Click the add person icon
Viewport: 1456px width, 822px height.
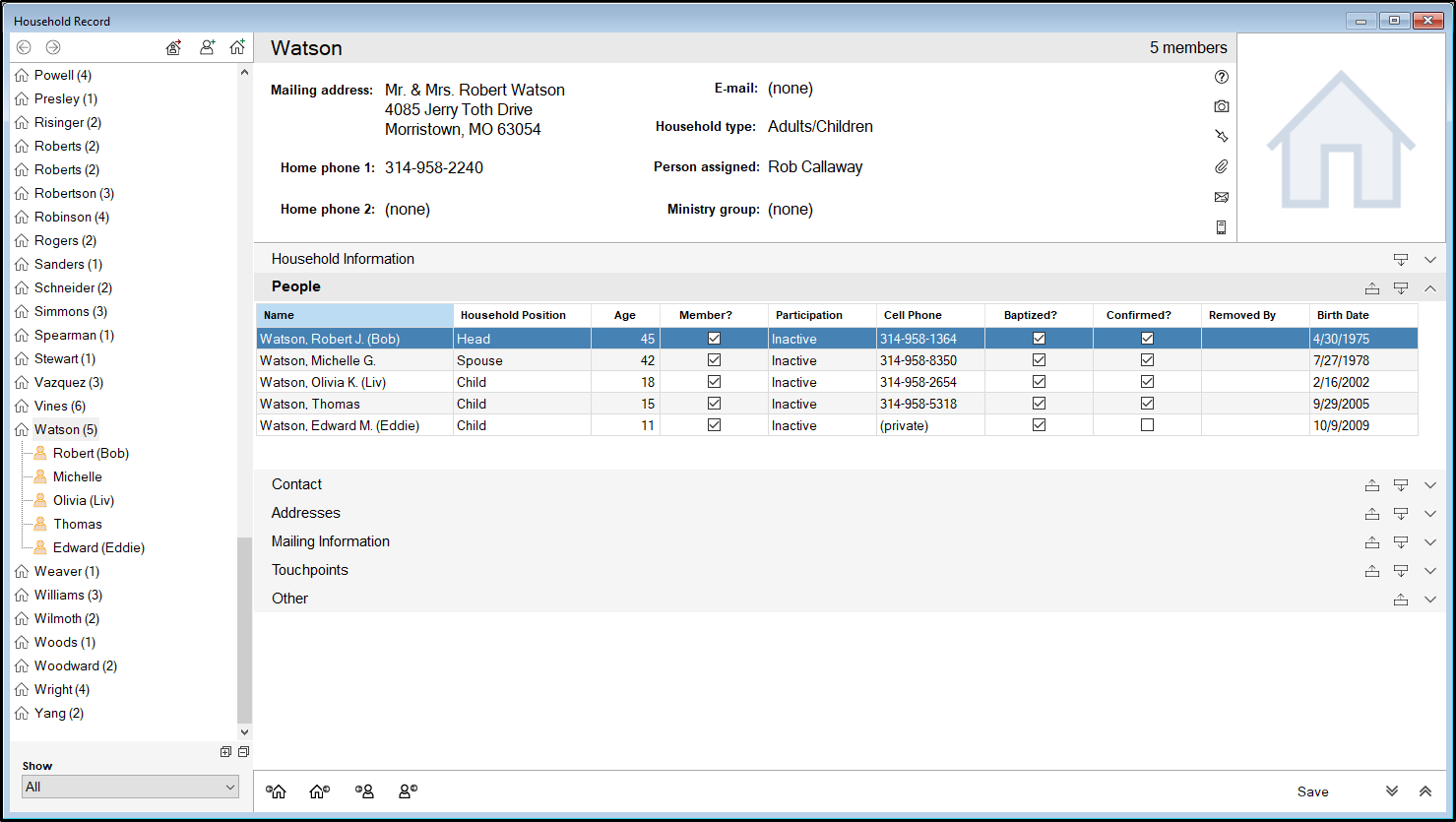pyautogui.click(x=207, y=47)
